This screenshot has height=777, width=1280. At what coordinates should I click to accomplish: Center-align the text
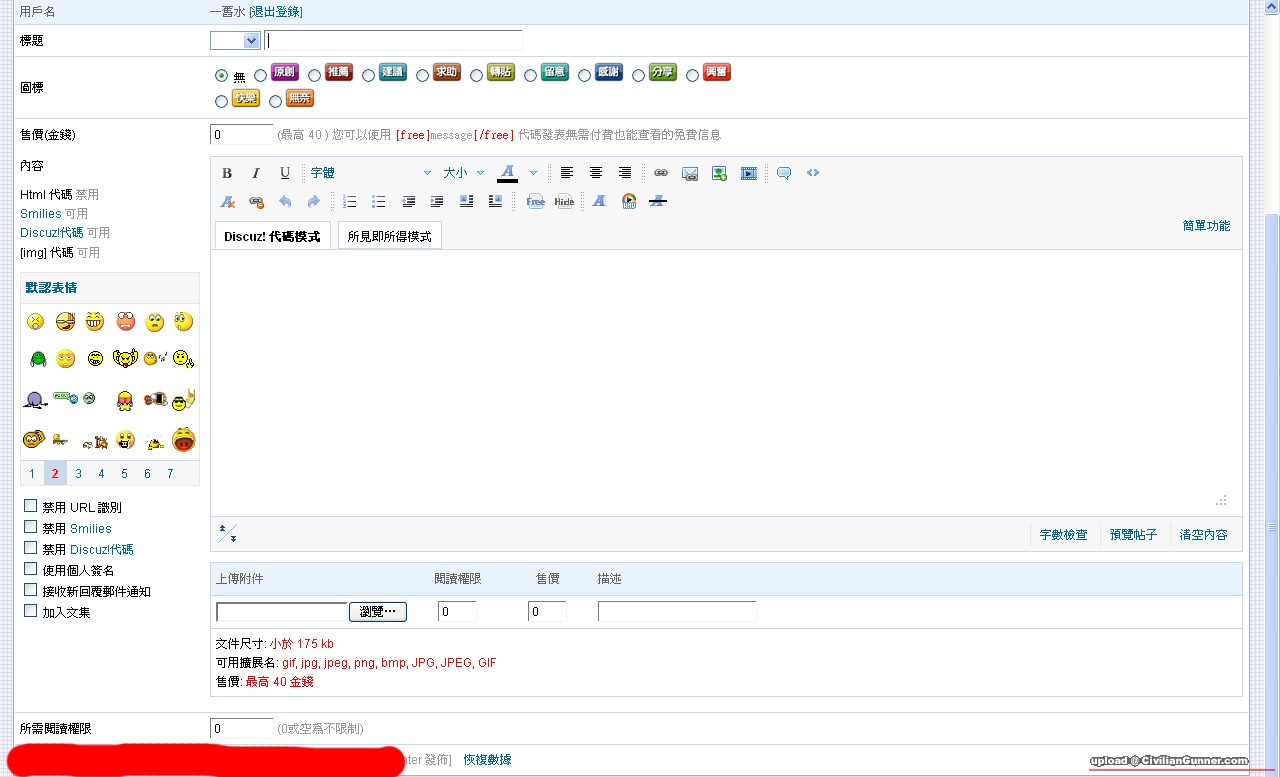(x=596, y=173)
